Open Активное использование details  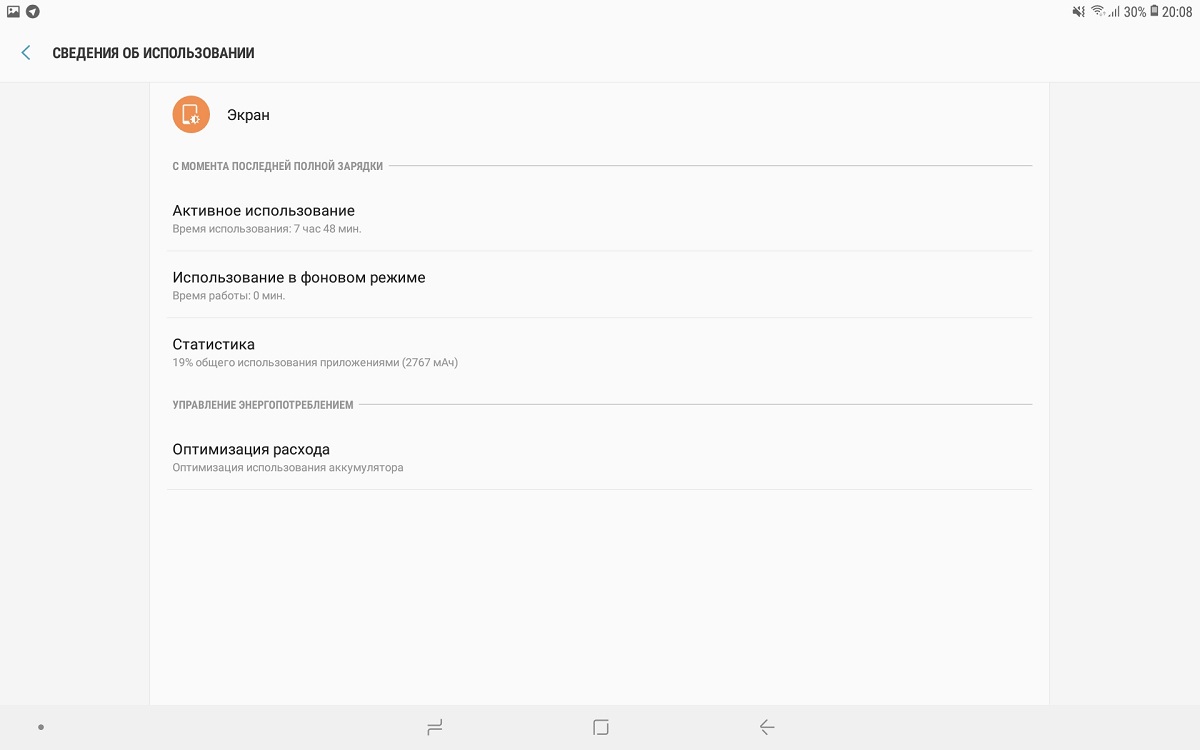(600, 218)
